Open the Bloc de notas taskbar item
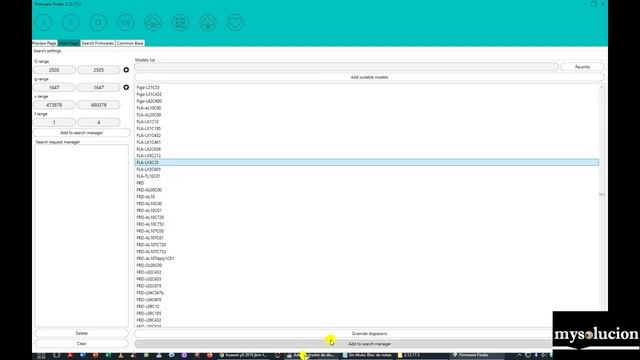Viewport: 640px width, 360px height. (x=367, y=356)
